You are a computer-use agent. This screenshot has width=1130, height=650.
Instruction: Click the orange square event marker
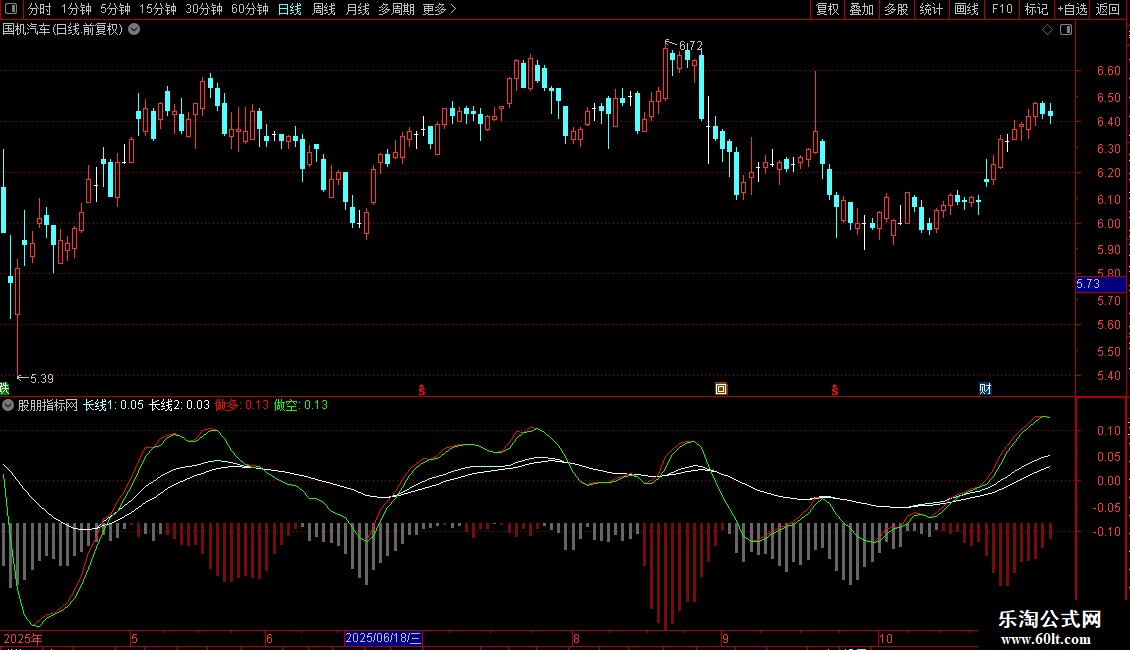721,389
